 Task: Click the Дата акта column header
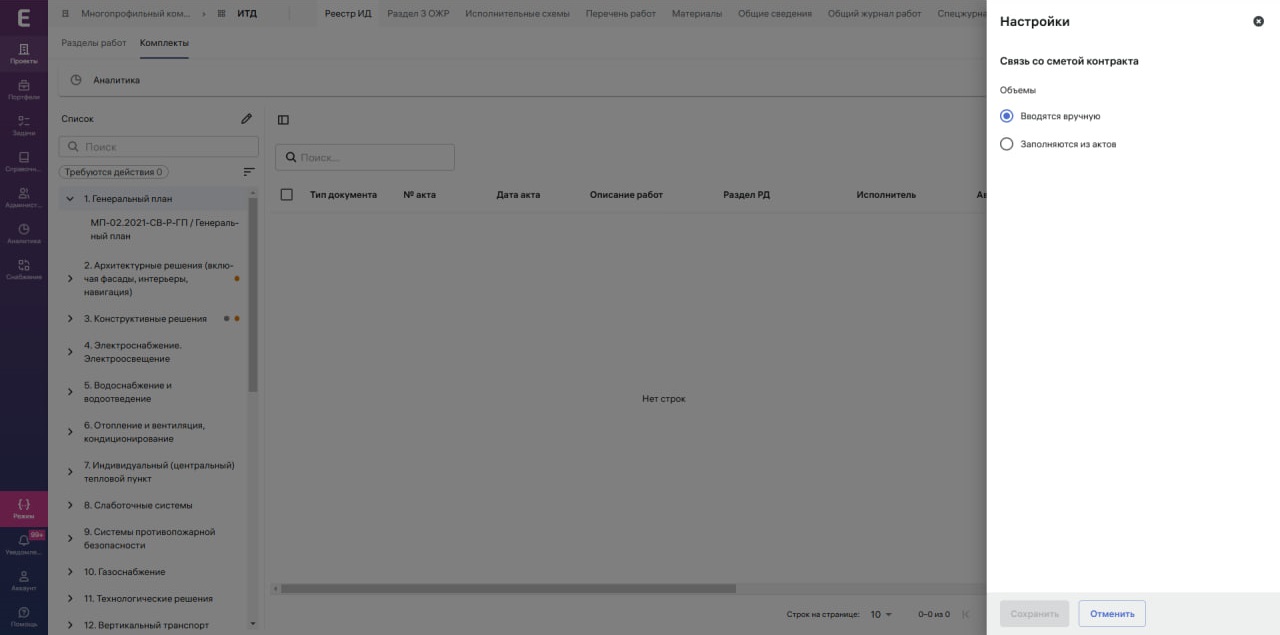tap(518, 195)
